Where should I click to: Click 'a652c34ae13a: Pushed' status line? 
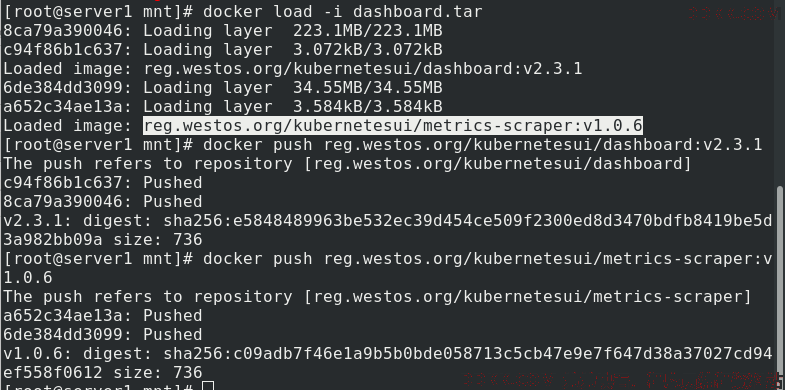pyautogui.click(x=103, y=316)
